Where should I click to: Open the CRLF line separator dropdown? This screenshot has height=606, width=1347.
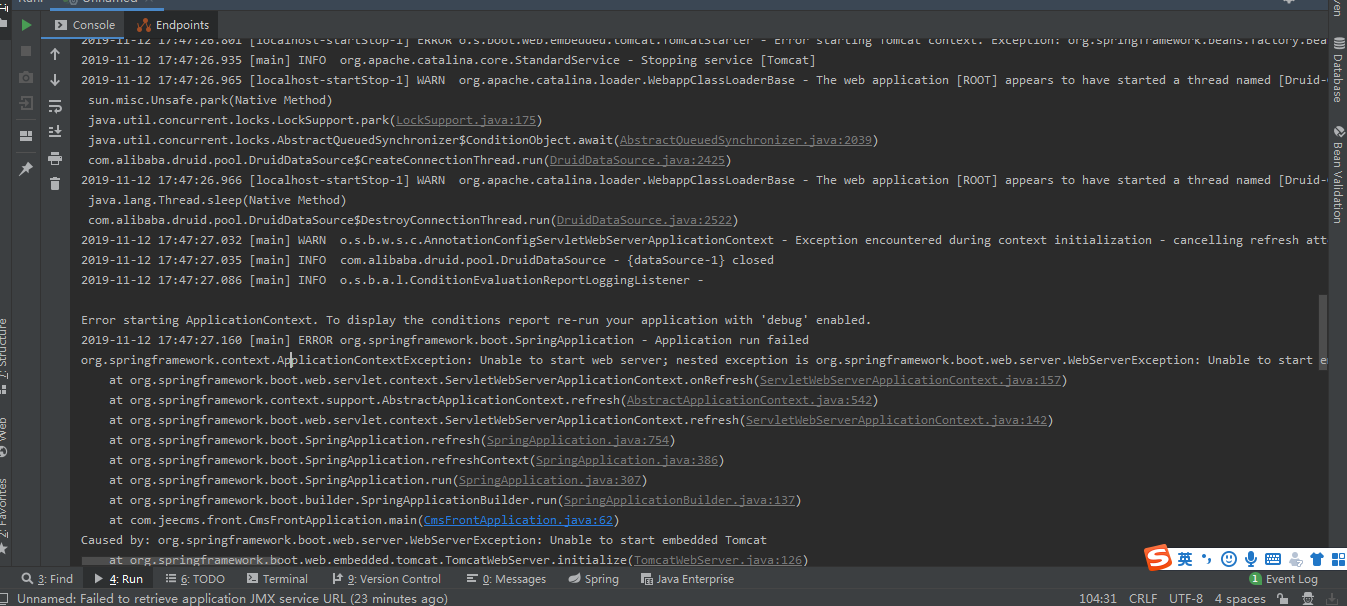[1143, 598]
